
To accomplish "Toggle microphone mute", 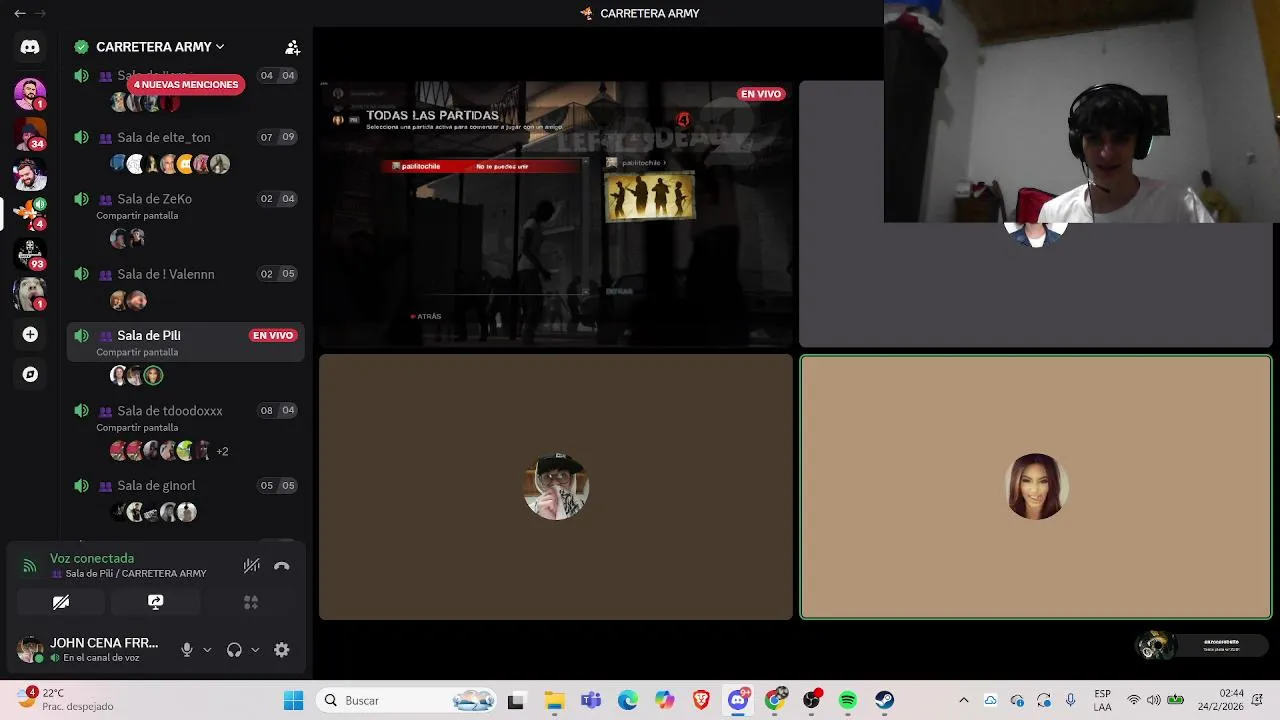I will [187, 650].
